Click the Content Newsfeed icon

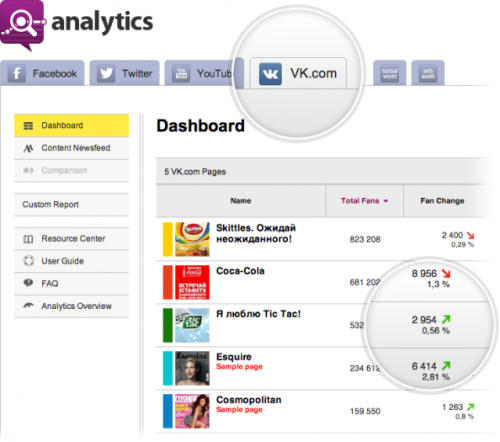(28, 148)
